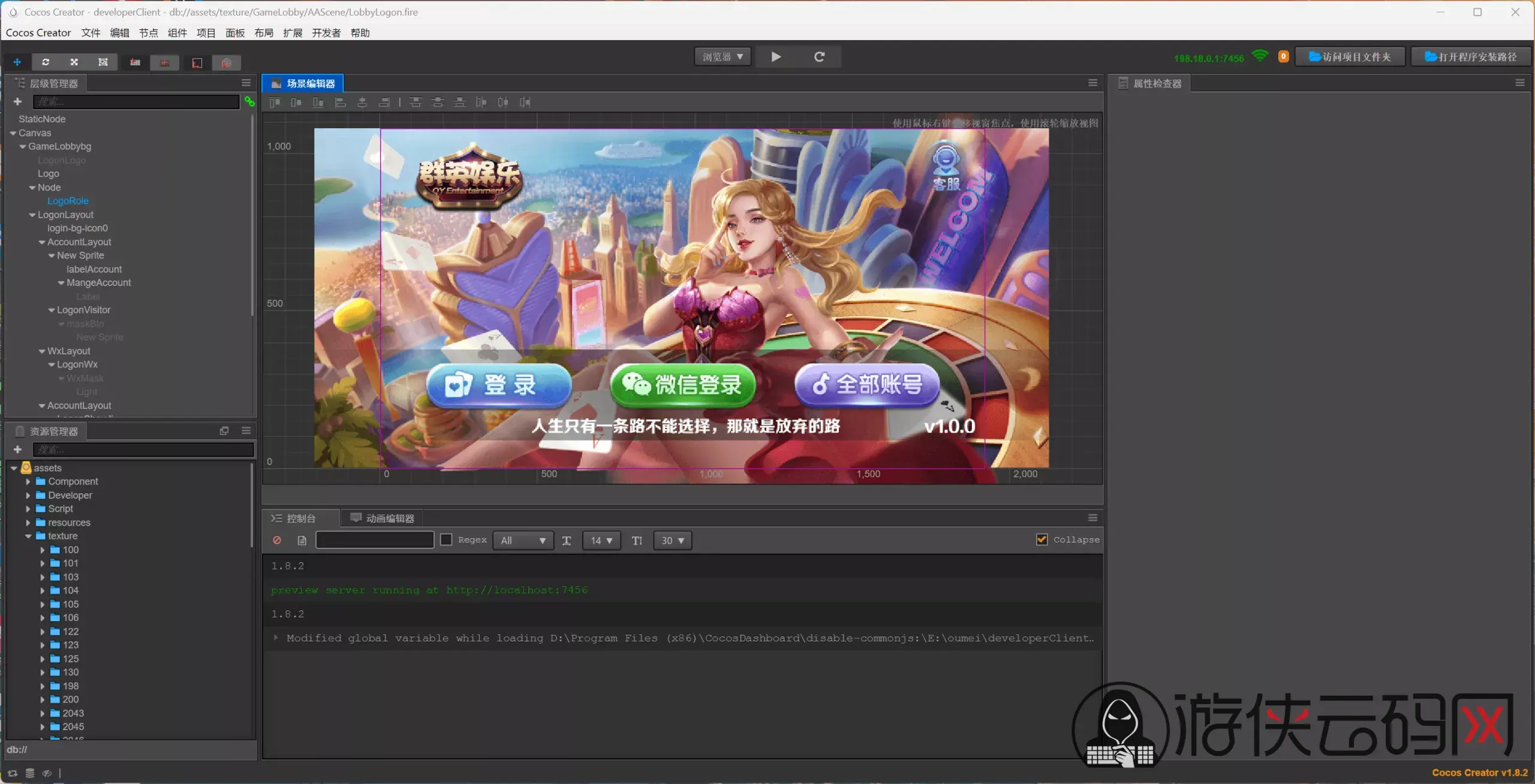Screen dimensions: 1535x784
Task: Select the scale transform tool
Action: pyautogui.click(x=74, y=62)
